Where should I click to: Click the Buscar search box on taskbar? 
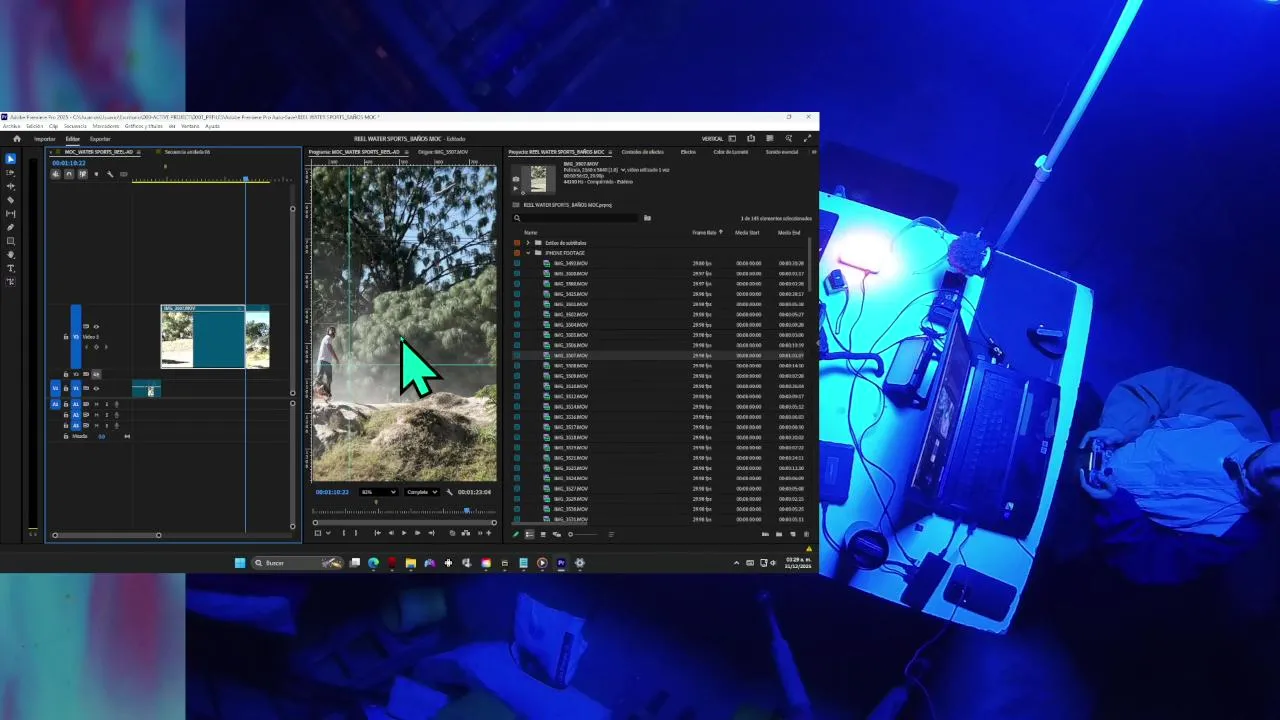pyautogui.click(x=296, y=563)
